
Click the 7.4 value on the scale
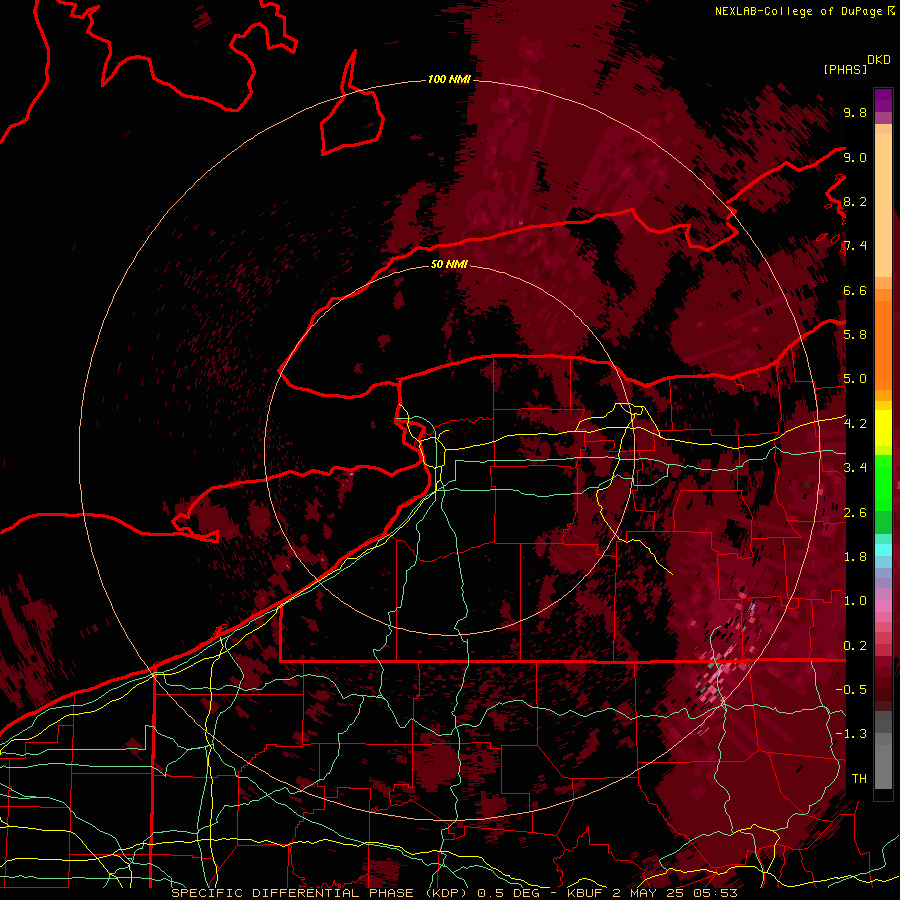[855, 246]
